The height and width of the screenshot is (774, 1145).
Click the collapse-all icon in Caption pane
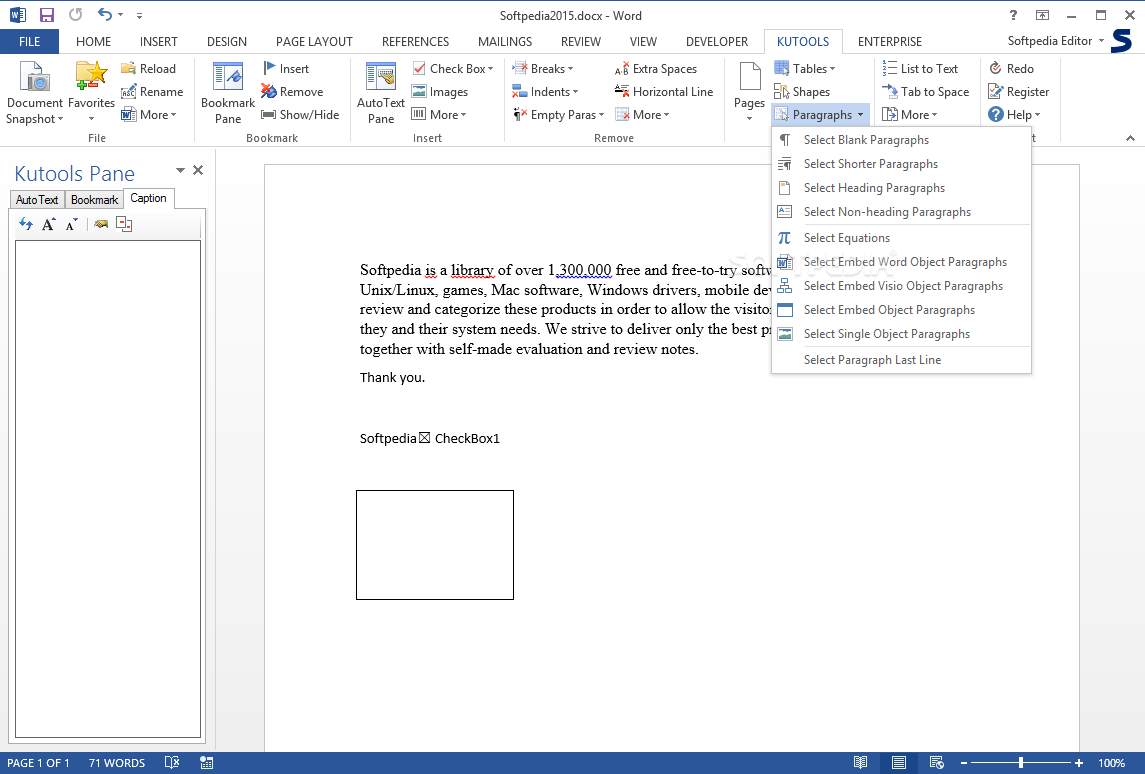pyautogui.click(x=124, y=224)
